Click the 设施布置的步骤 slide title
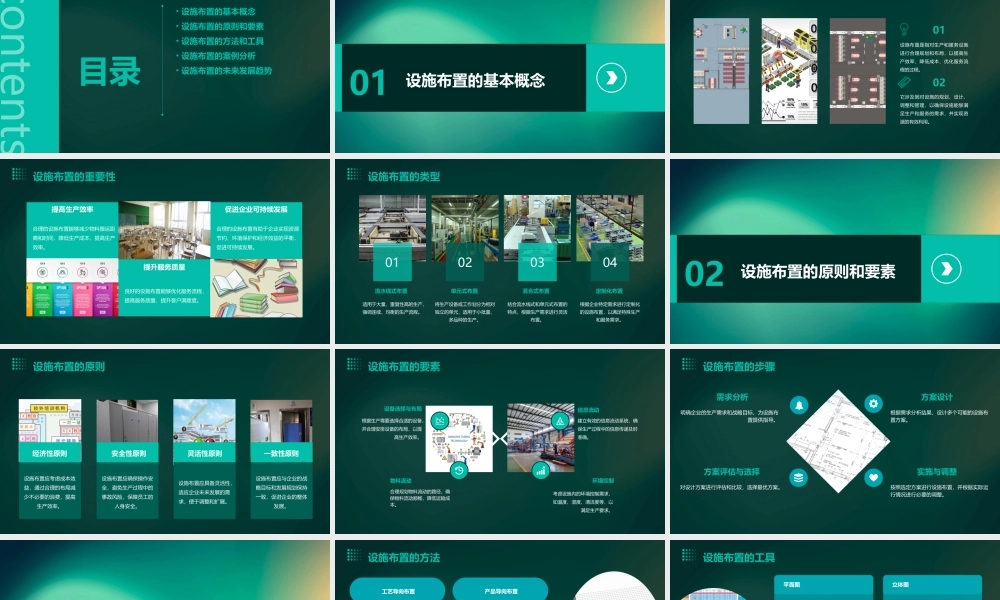The image size is (1000, 600). (x=739, y=367)
